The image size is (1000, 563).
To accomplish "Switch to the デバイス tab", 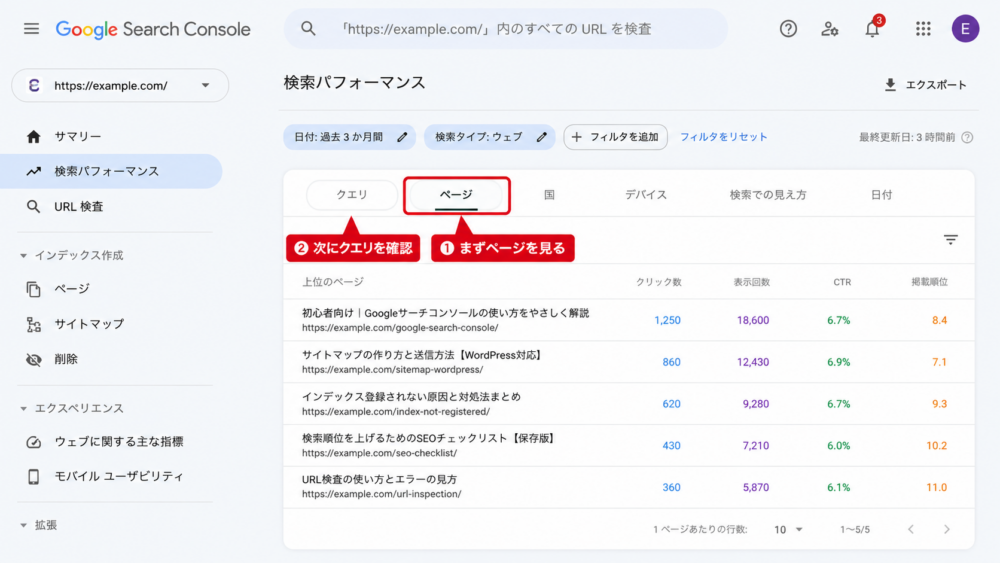I will tap(645, 195).
